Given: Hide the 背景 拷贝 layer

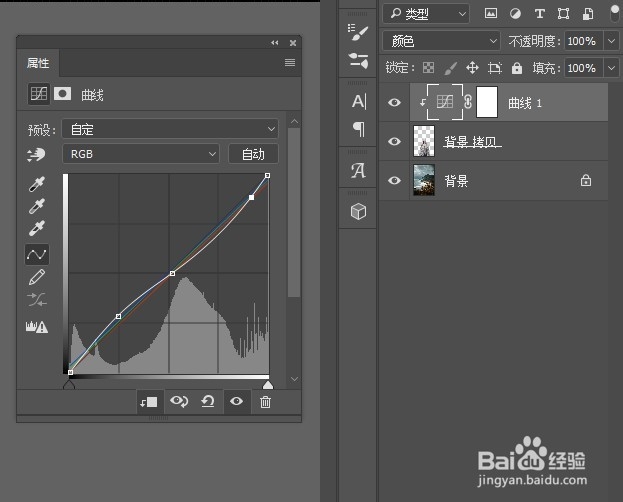Looking at the screenshot, I should [394, 141].
